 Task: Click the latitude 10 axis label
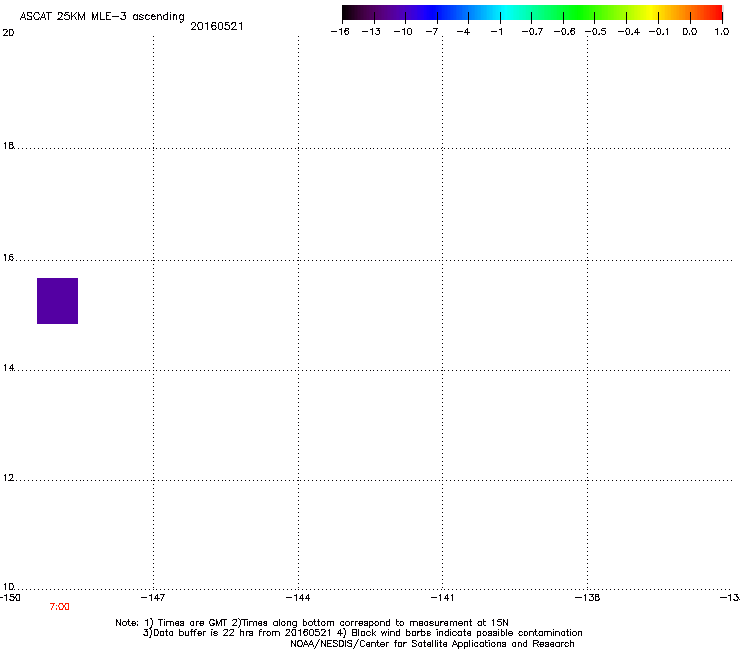point(8,586)
